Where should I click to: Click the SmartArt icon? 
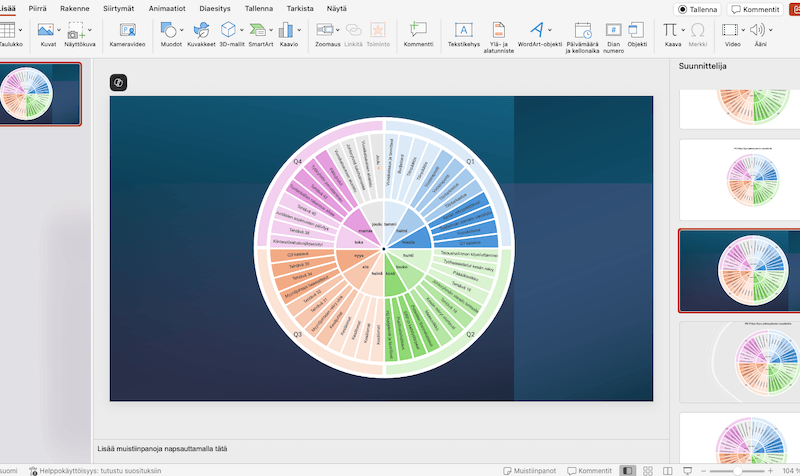click(260, 31)
